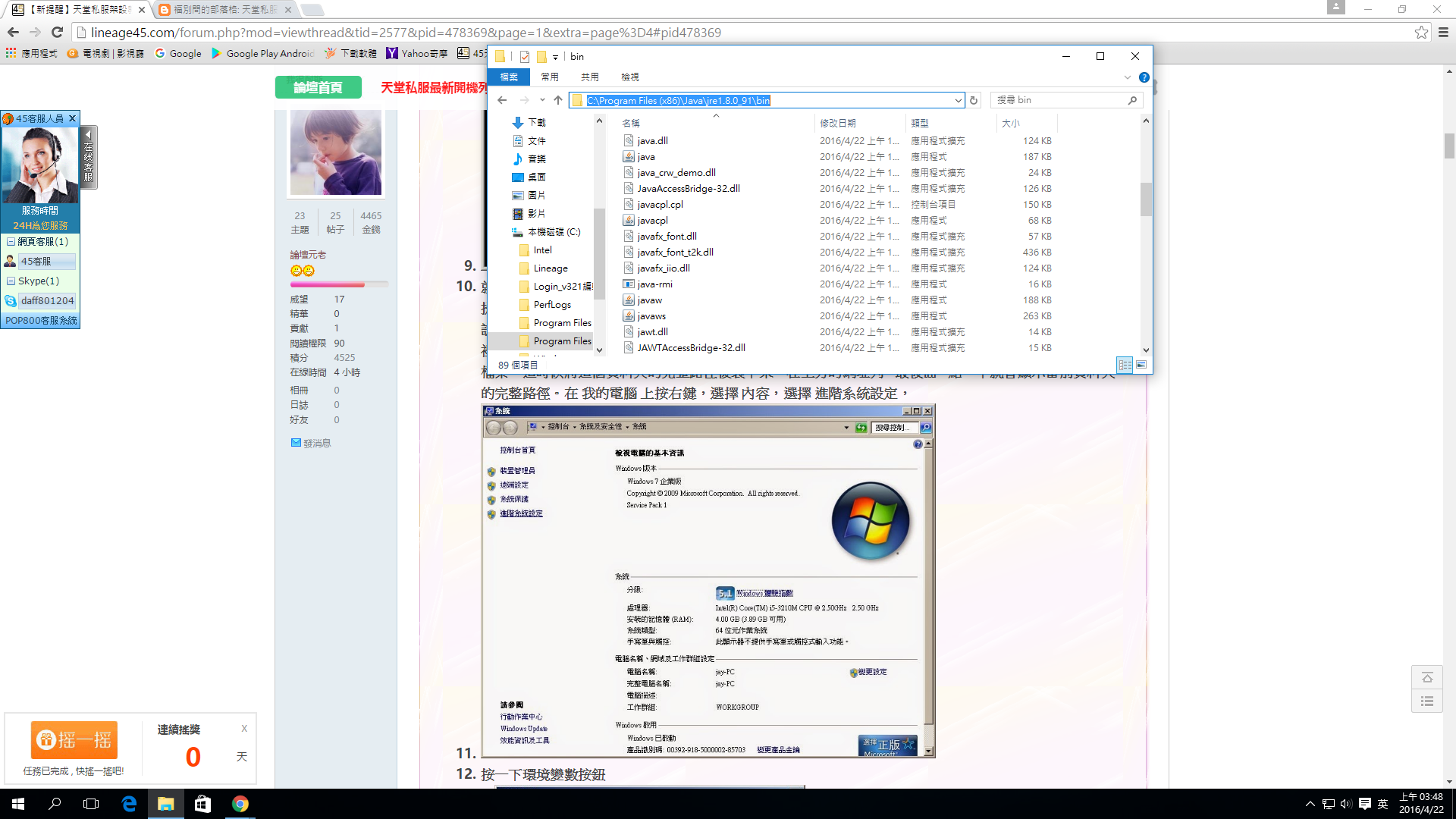Sort by 類型 column header

[x=951, y=123]
